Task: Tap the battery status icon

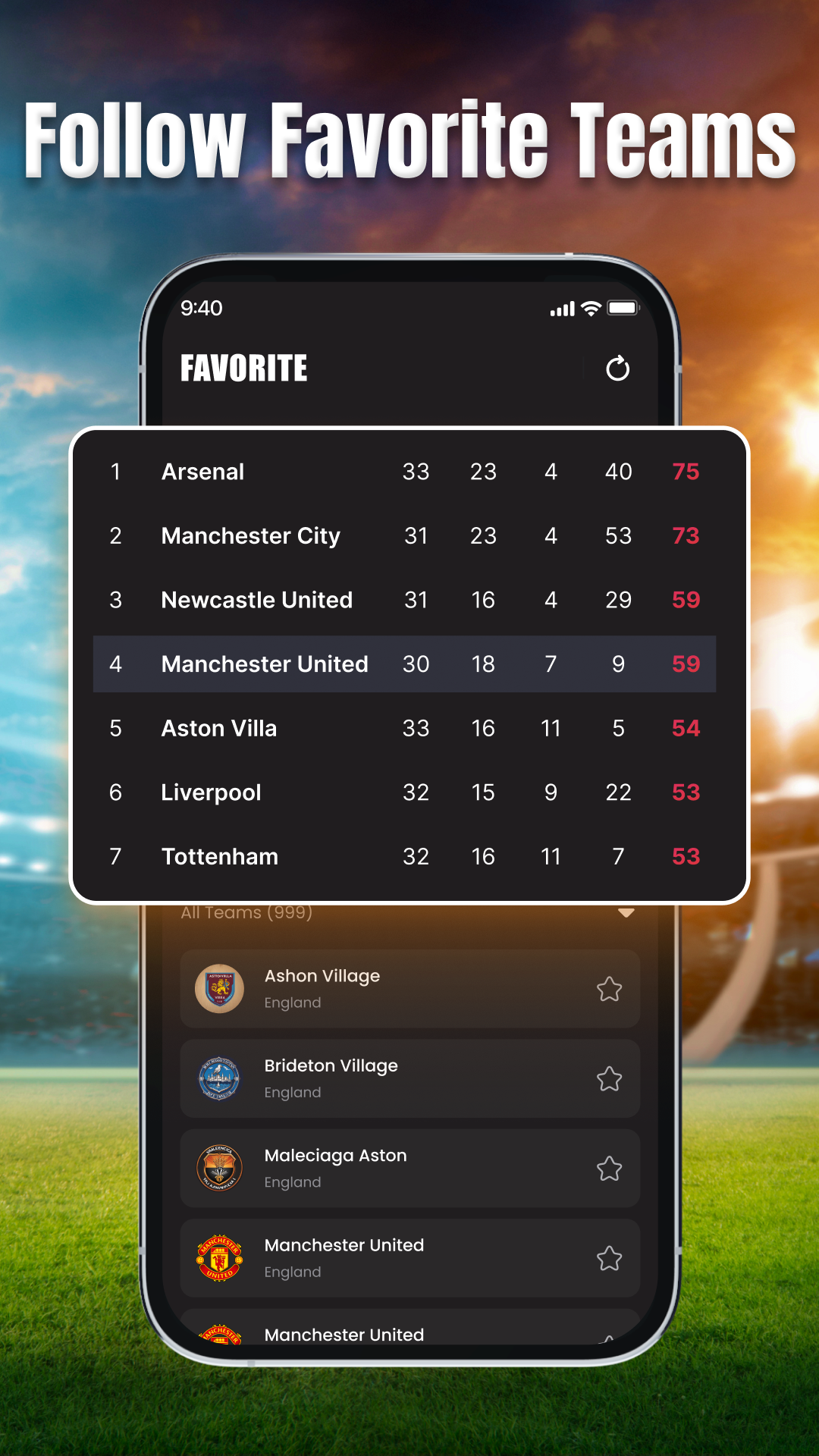Action: click(x=623, y=308)
